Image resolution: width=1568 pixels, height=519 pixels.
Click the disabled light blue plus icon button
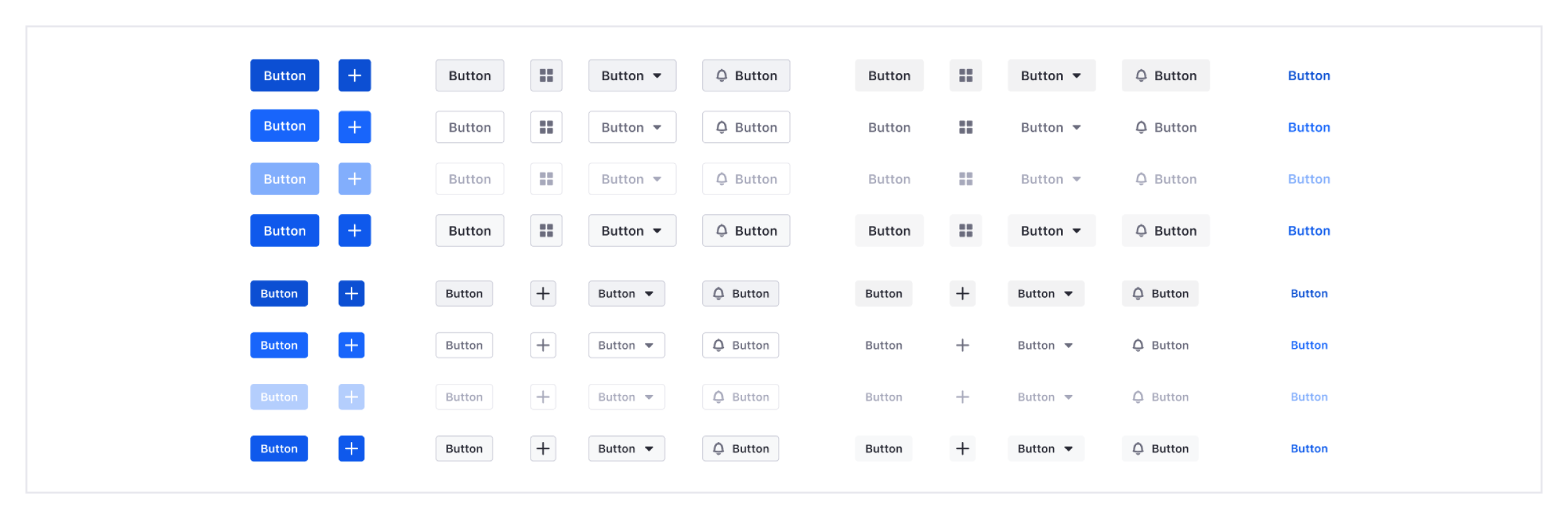point(354,178)
